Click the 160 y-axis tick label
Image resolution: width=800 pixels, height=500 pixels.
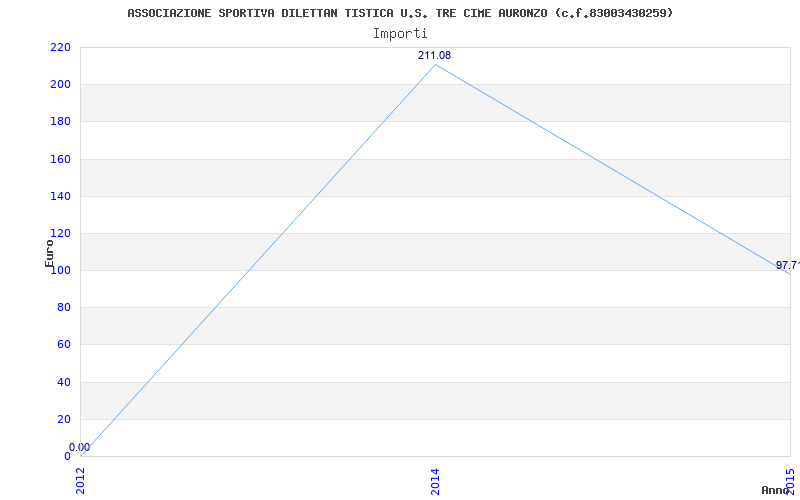pos(60,159)
